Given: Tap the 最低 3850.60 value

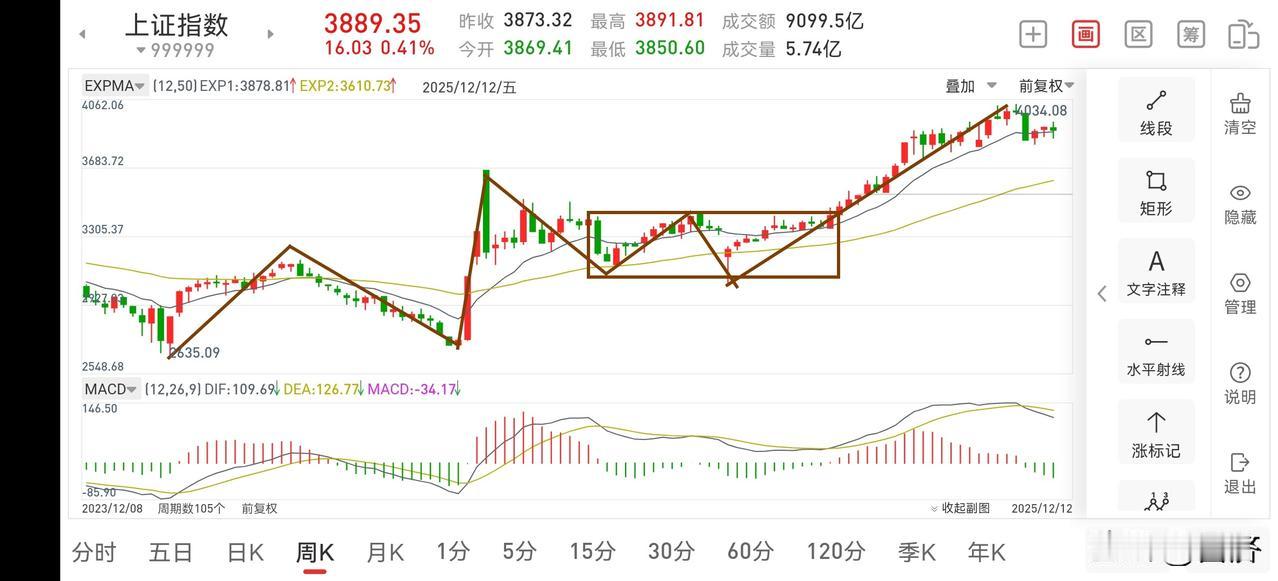Looking at the screenshot, I should tap(669, 48).
